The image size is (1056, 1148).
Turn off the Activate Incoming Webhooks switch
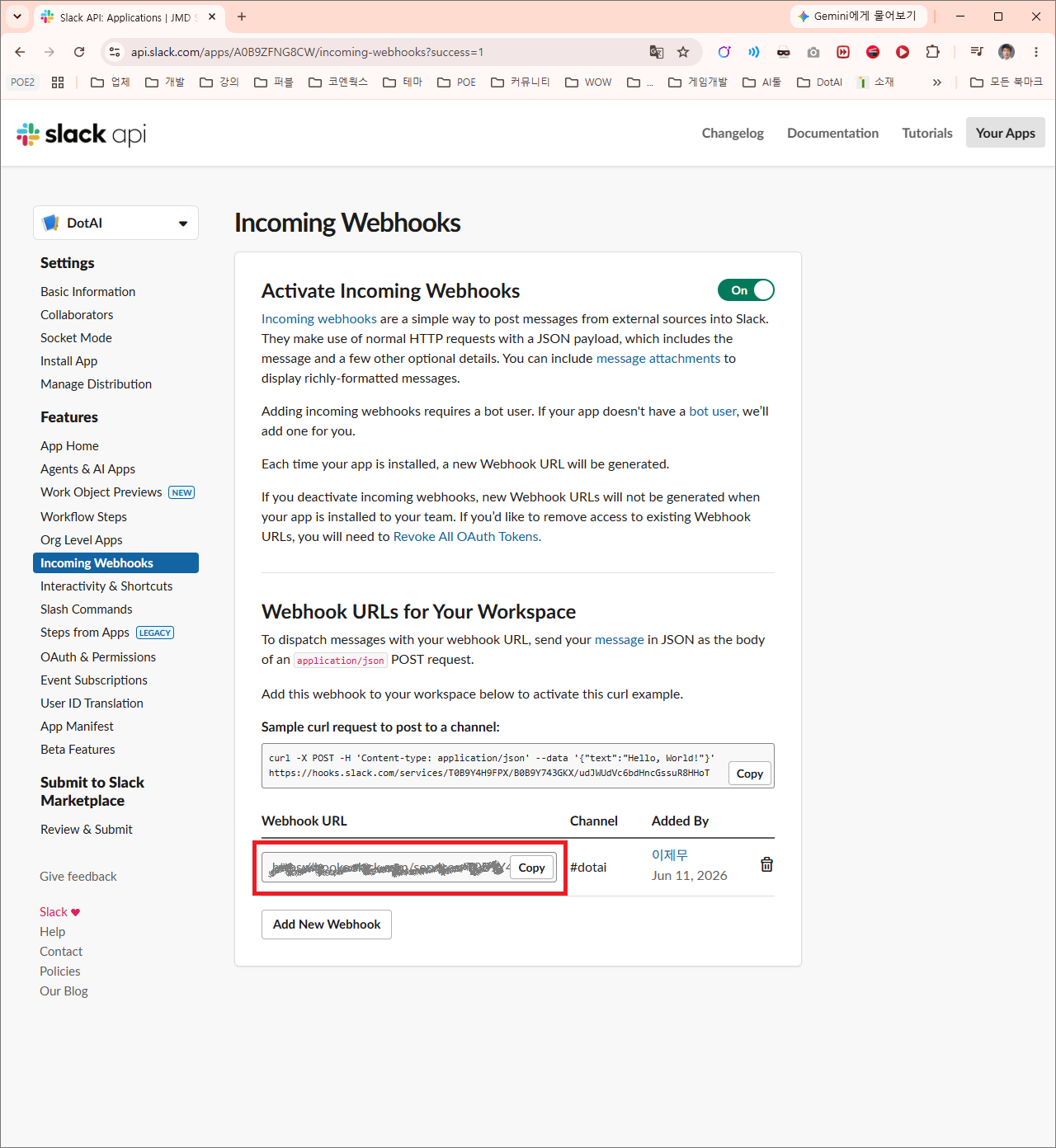coord(746,290)
